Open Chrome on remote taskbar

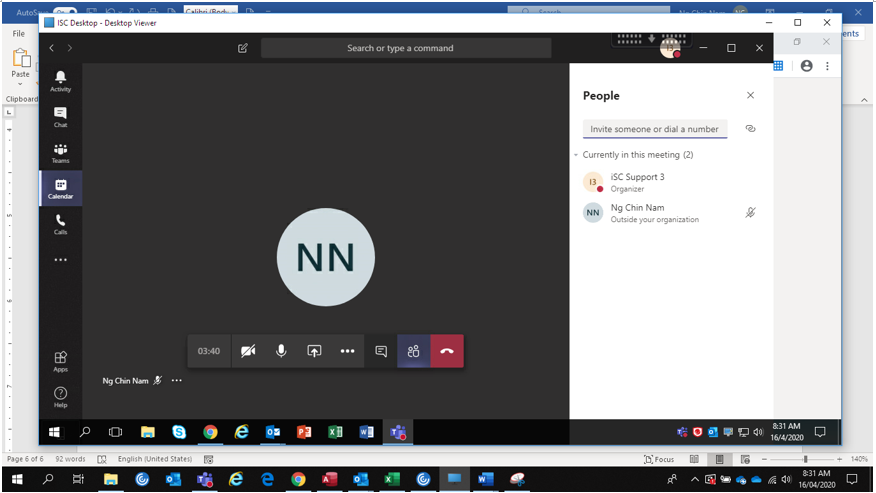pos(210,432)
